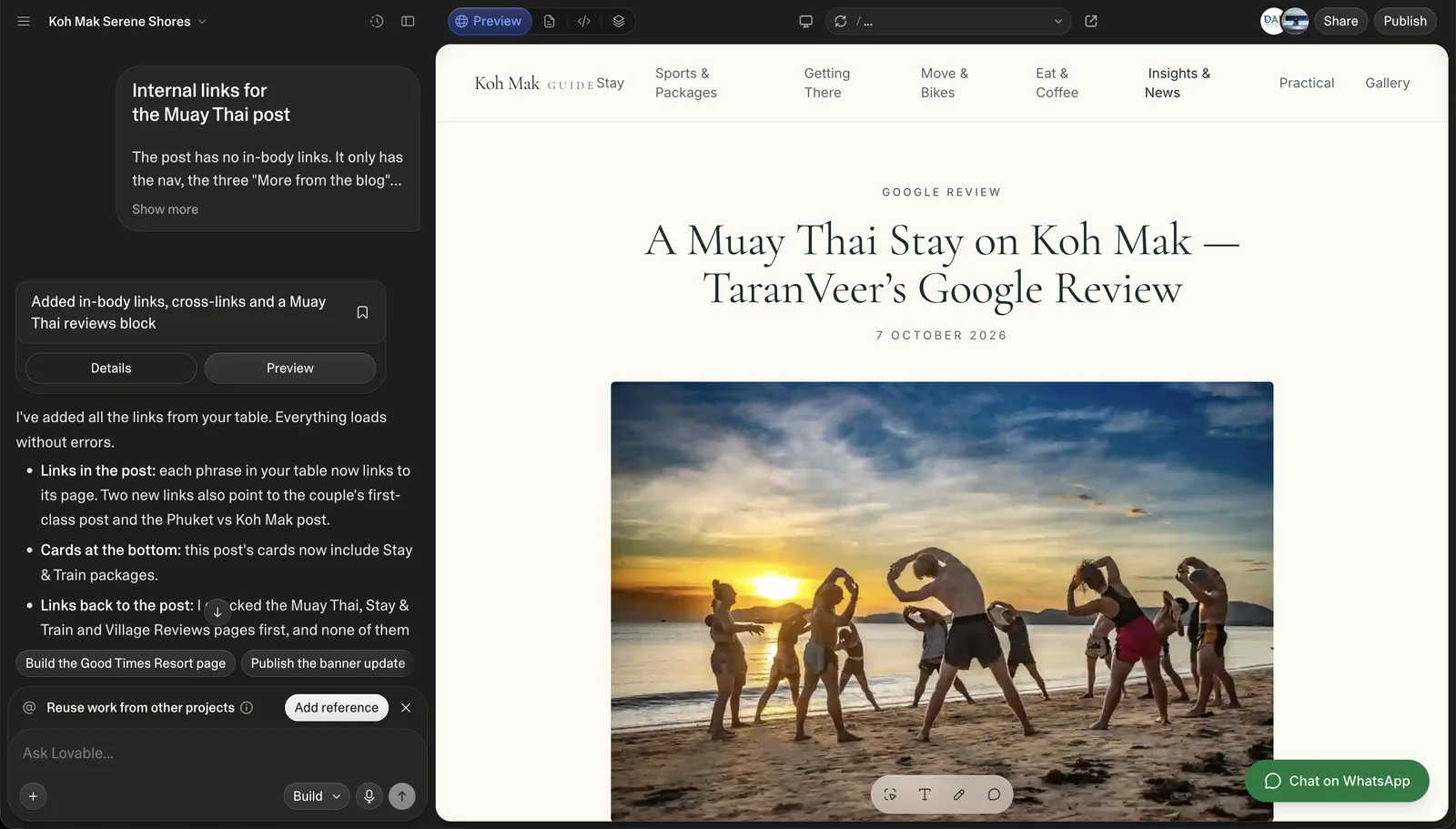Open the document file view icon

click(x=550, y=21)
